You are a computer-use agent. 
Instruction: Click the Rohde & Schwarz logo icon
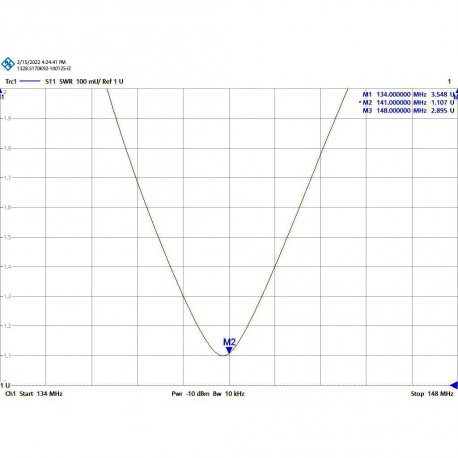[8, 64]
